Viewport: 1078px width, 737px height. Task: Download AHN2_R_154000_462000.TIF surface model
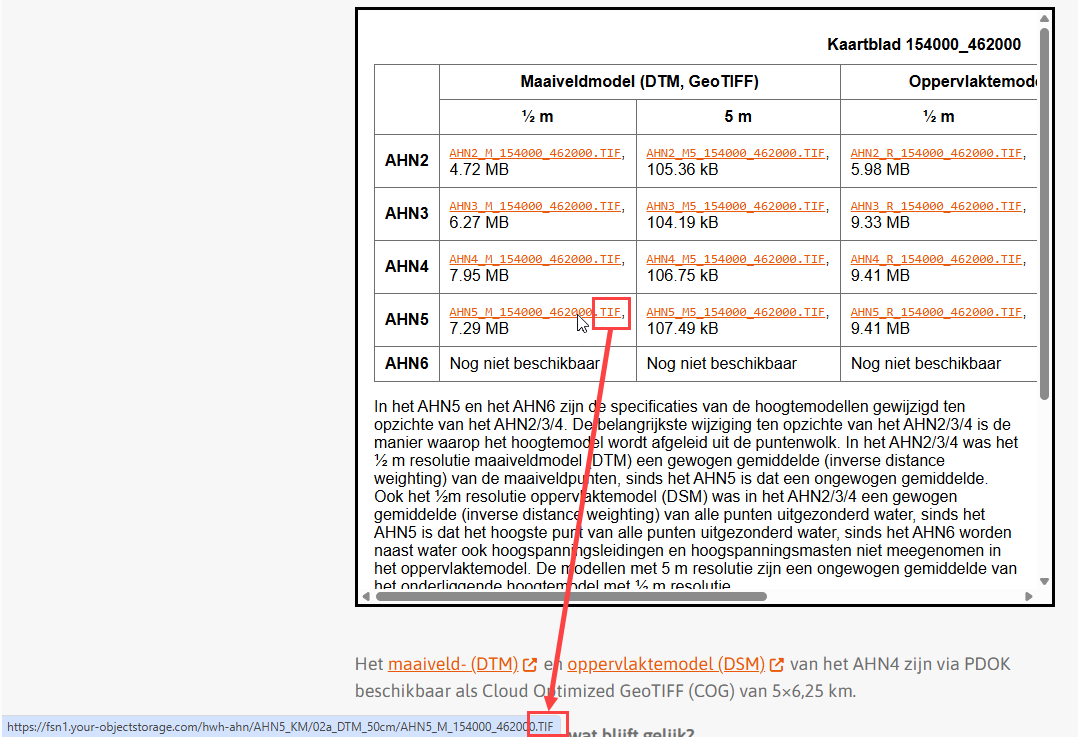[x=936, y=154]
